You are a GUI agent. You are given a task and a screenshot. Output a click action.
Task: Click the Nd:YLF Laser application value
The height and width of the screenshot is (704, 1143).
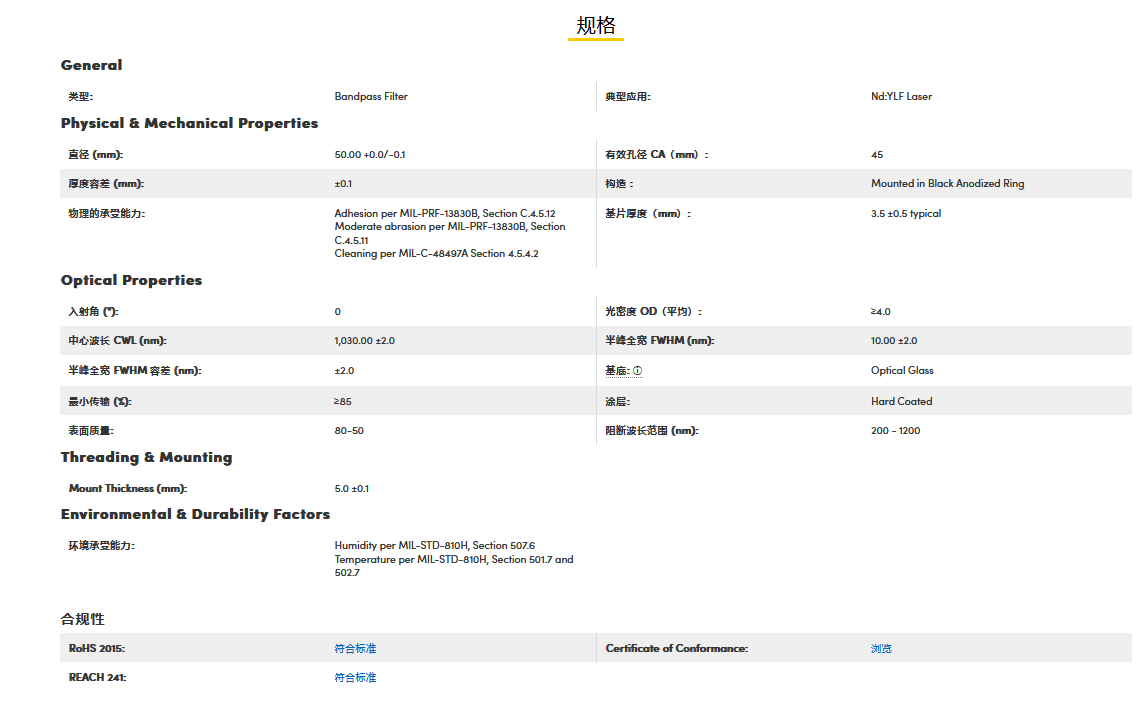tap(901, 97)
